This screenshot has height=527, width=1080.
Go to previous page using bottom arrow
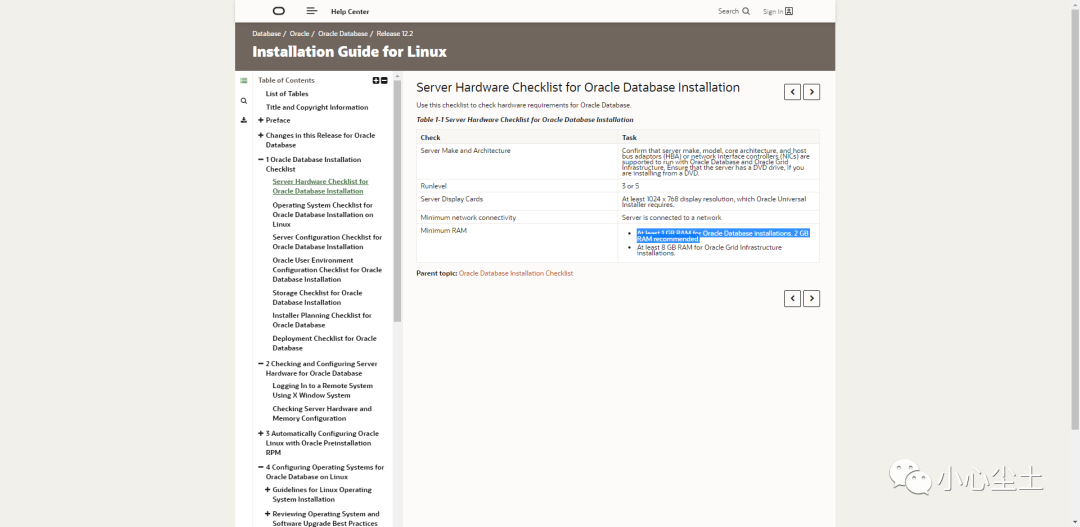792,298
